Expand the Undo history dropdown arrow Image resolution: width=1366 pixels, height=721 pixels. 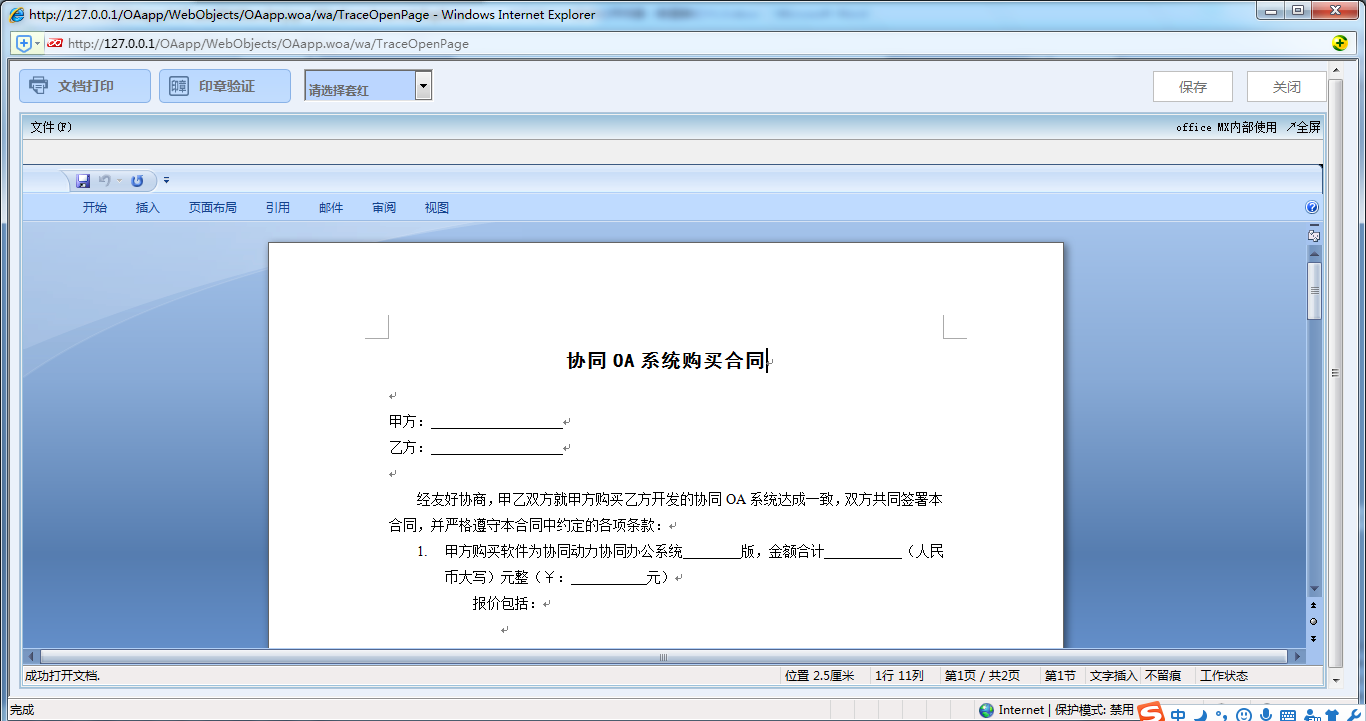[x=117, y=180]
